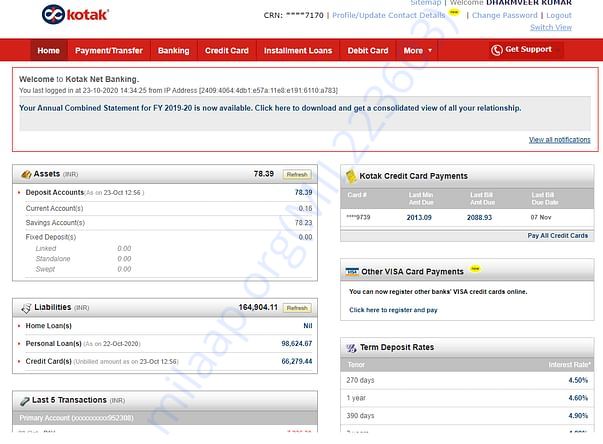Viewport: 603px width, 444px height.
Task: Click the Switch View link
Action: 551,27
